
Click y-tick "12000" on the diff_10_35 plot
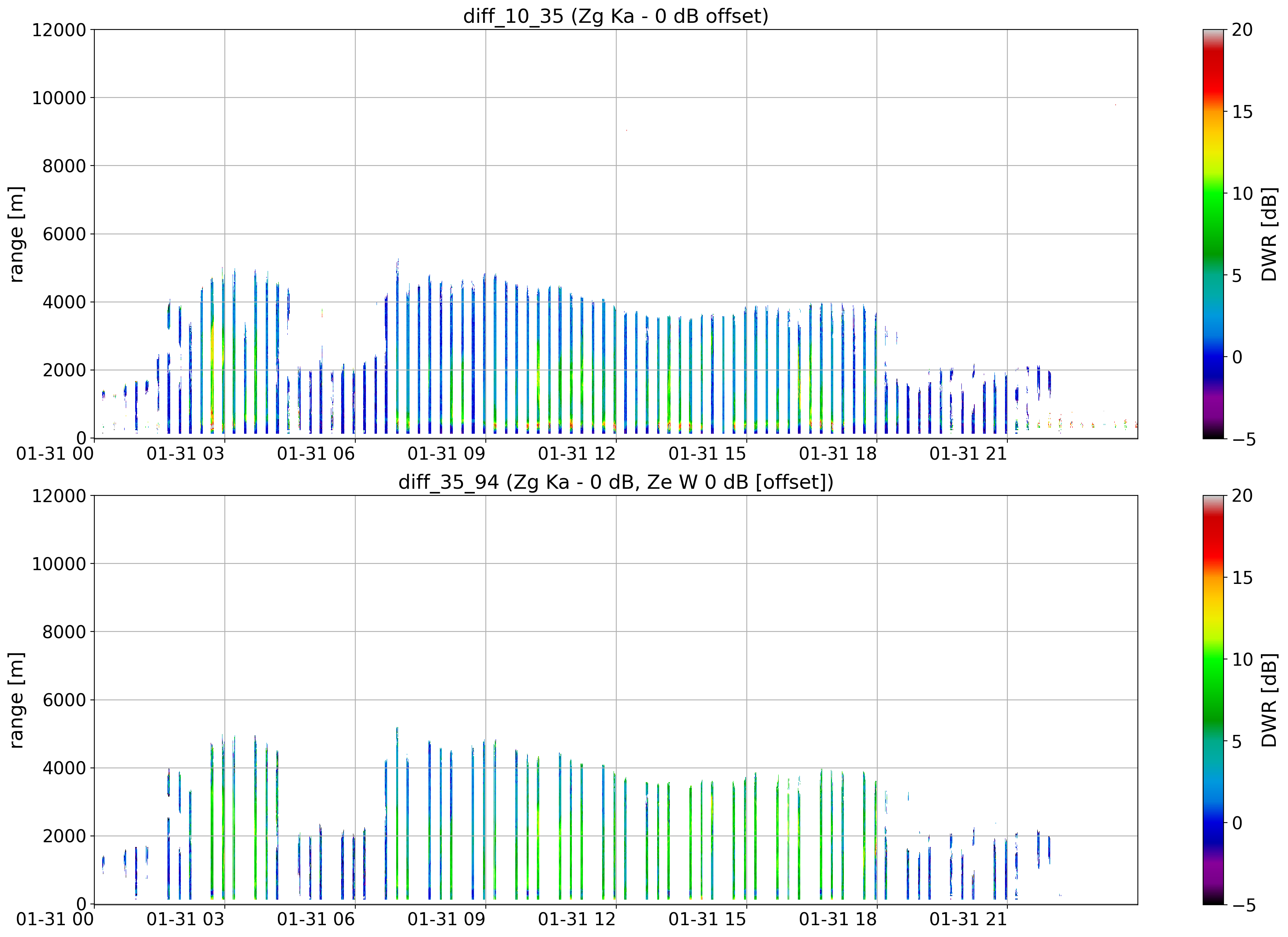59,29
